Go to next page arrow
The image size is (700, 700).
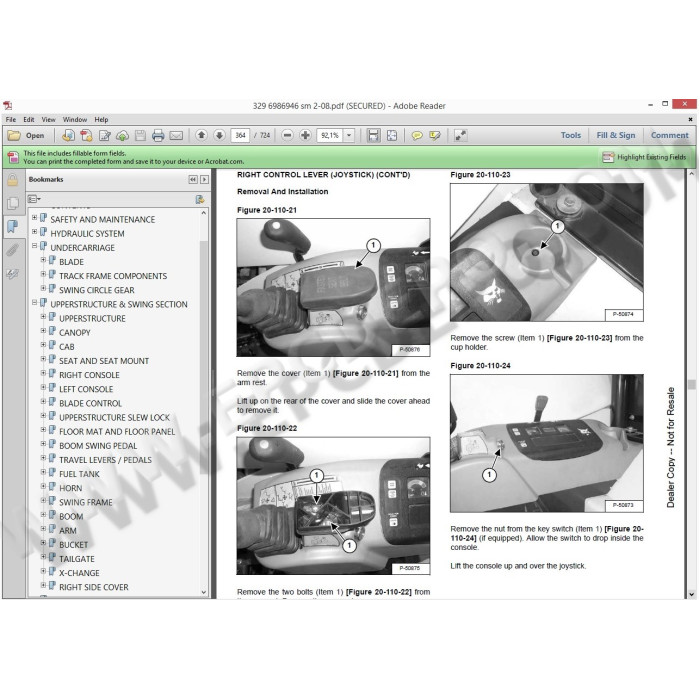(219, 135)
